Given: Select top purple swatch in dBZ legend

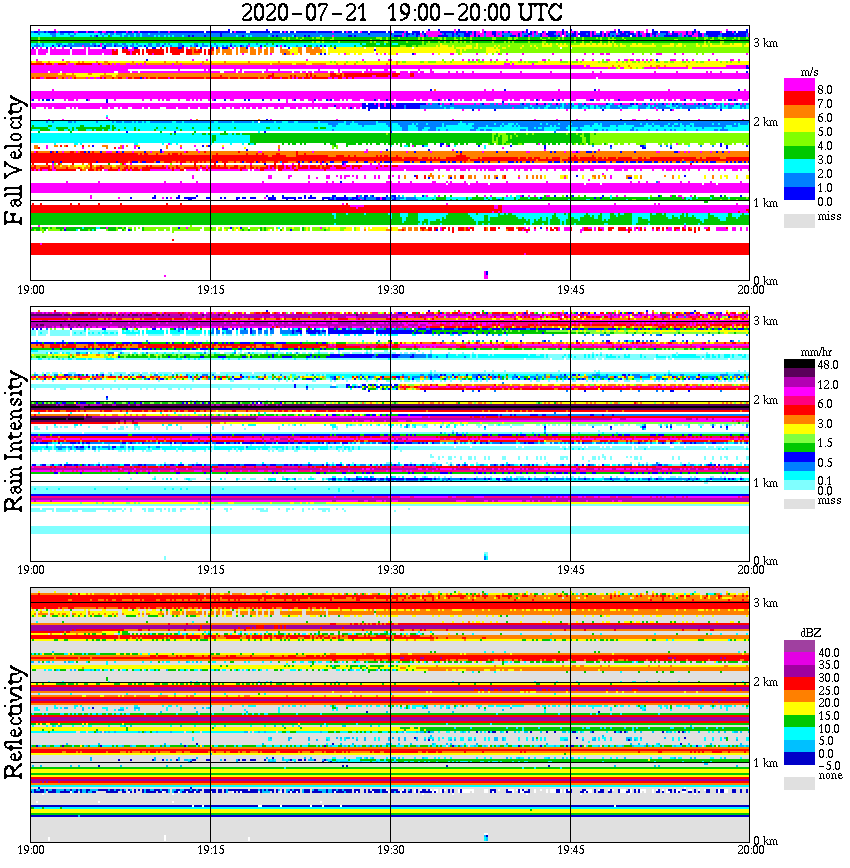Looking at the screenshot, I should [800, 646].
